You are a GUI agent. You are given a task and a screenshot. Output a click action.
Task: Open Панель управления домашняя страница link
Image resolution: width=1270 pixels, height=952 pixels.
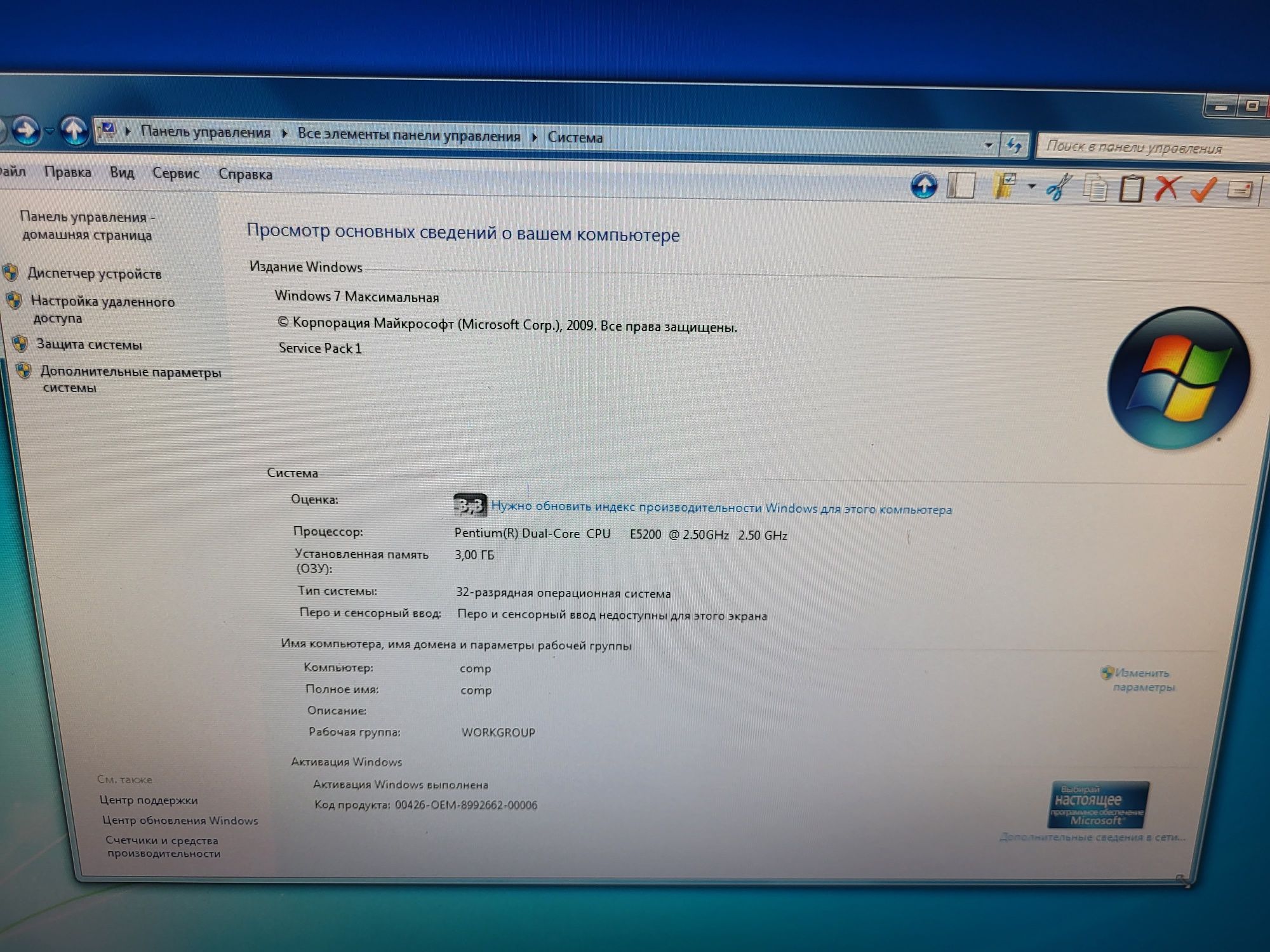coord(87,226)
